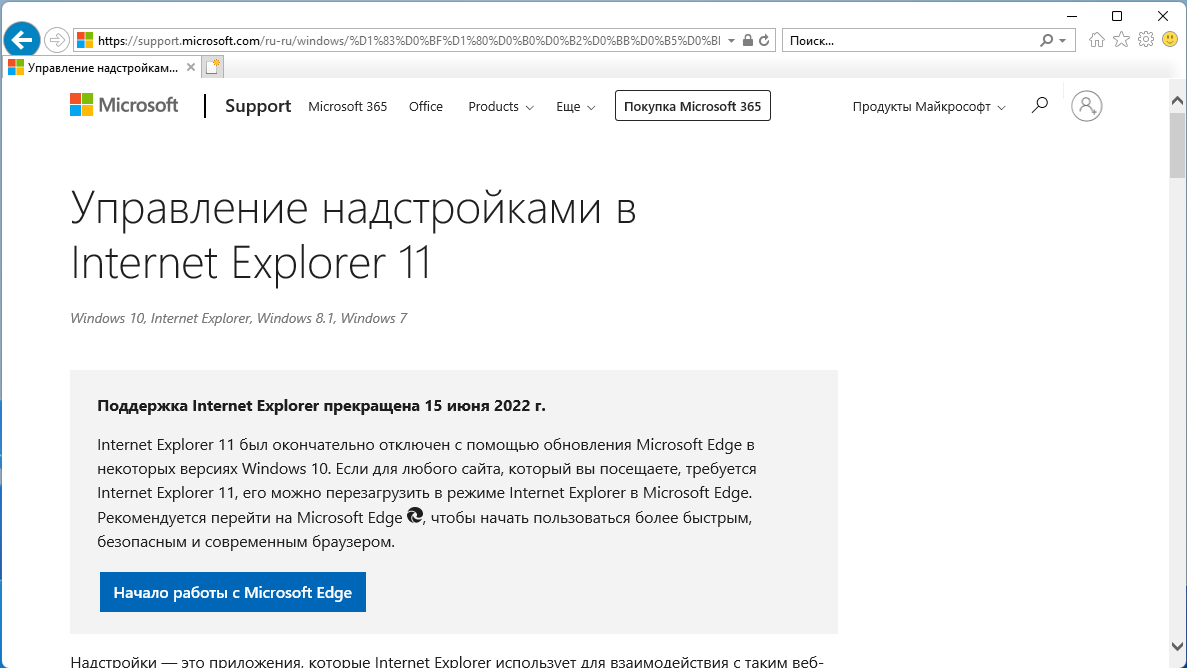The image size is (1187, 668).
Task: Maximize the browser window
Action: [1117, 16]
